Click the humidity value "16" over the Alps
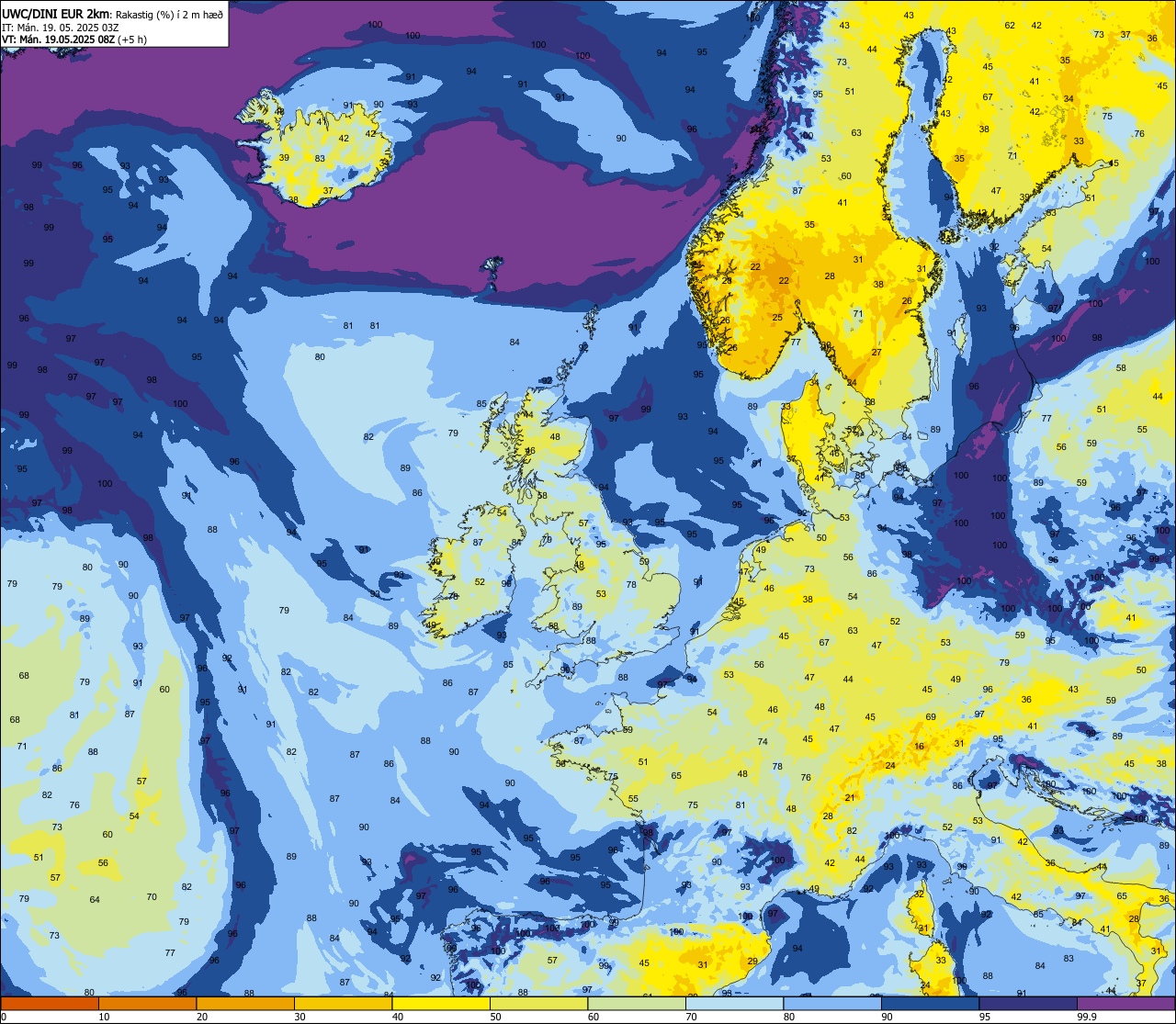This screenshot has height=1024, width=1176. click(920, 747)
